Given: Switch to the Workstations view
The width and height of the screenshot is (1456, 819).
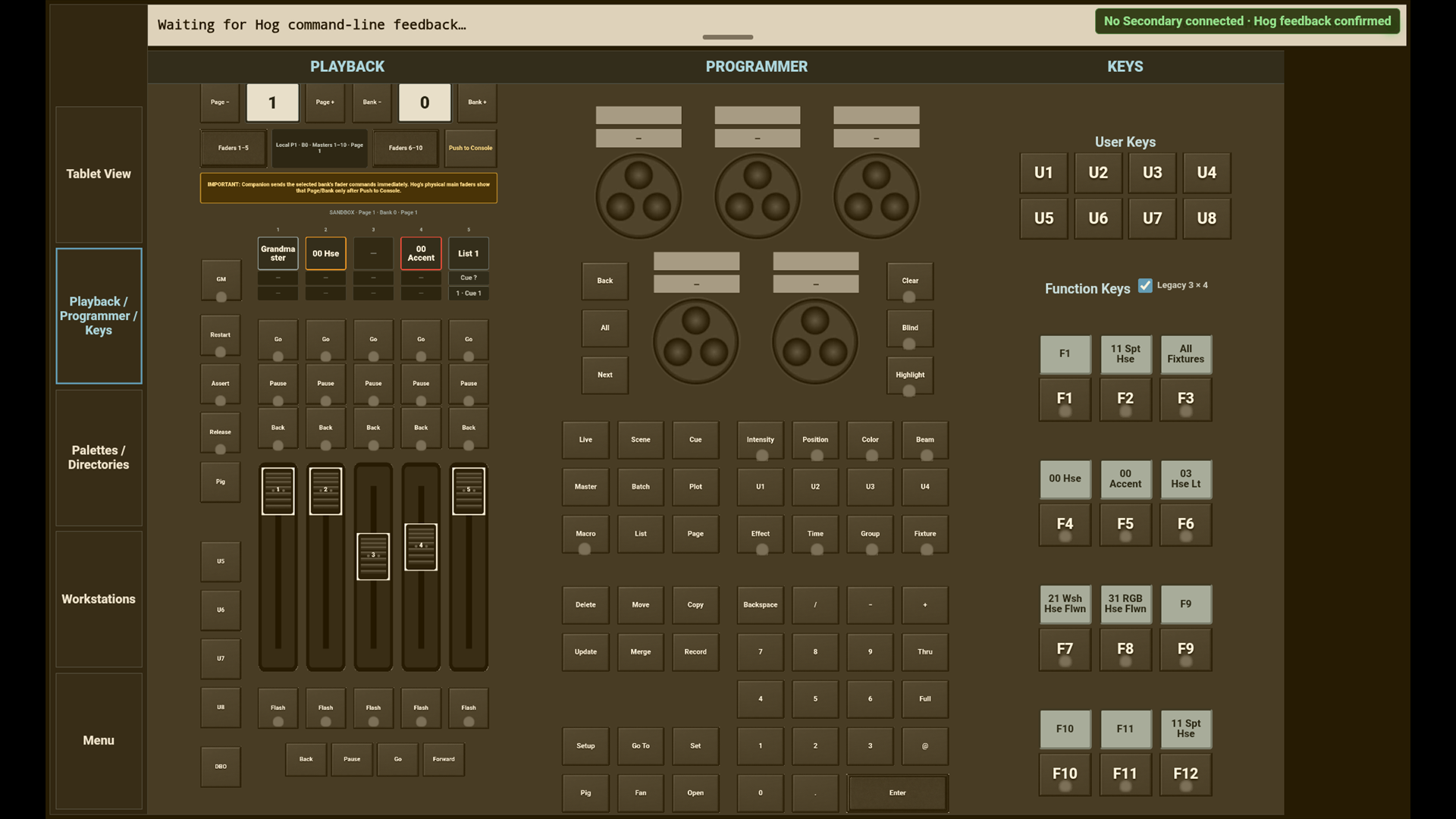Looking at the screenshot, I should point(99,599).
